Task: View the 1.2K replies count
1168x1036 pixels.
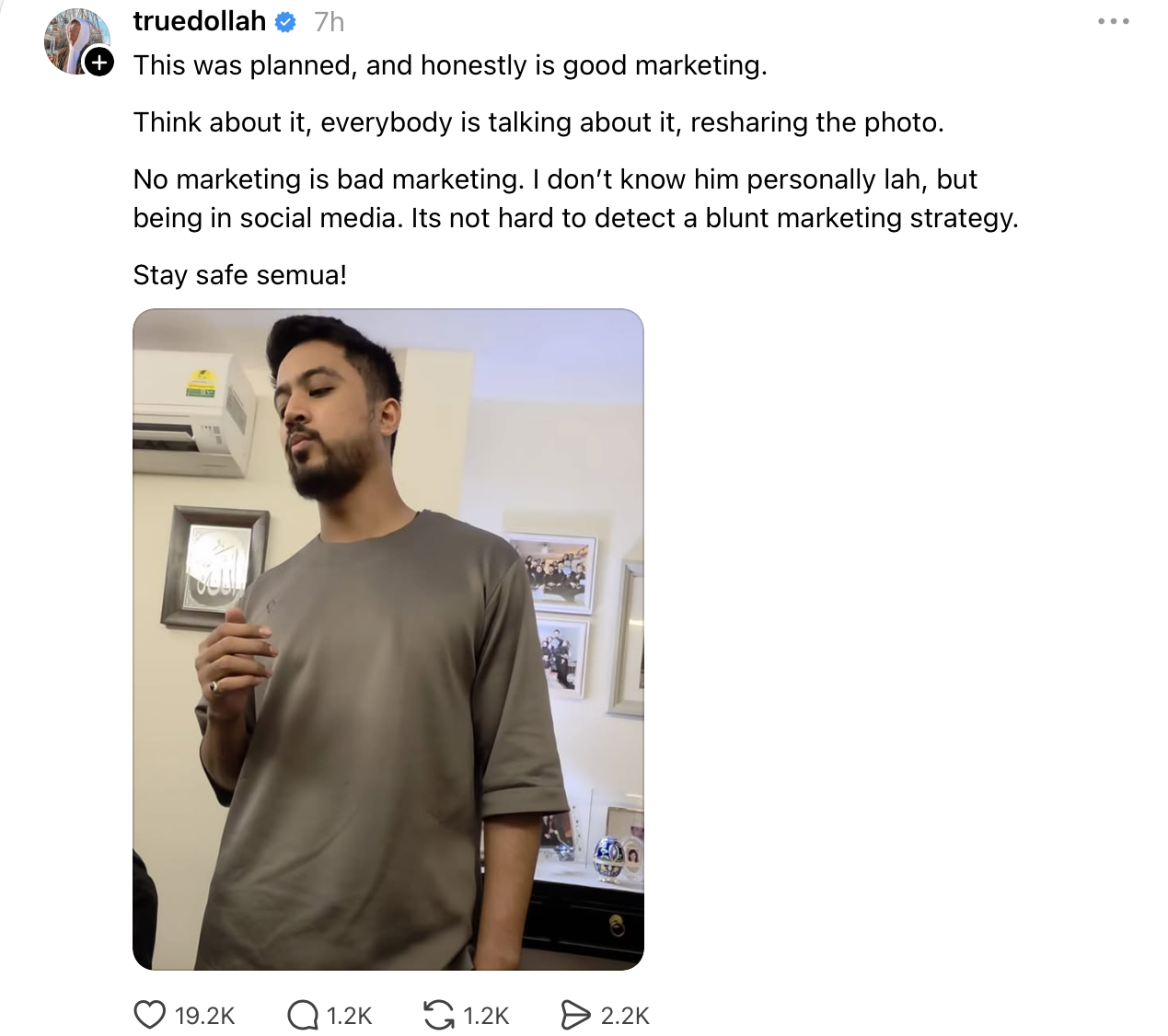Action: pos(349,1016)
